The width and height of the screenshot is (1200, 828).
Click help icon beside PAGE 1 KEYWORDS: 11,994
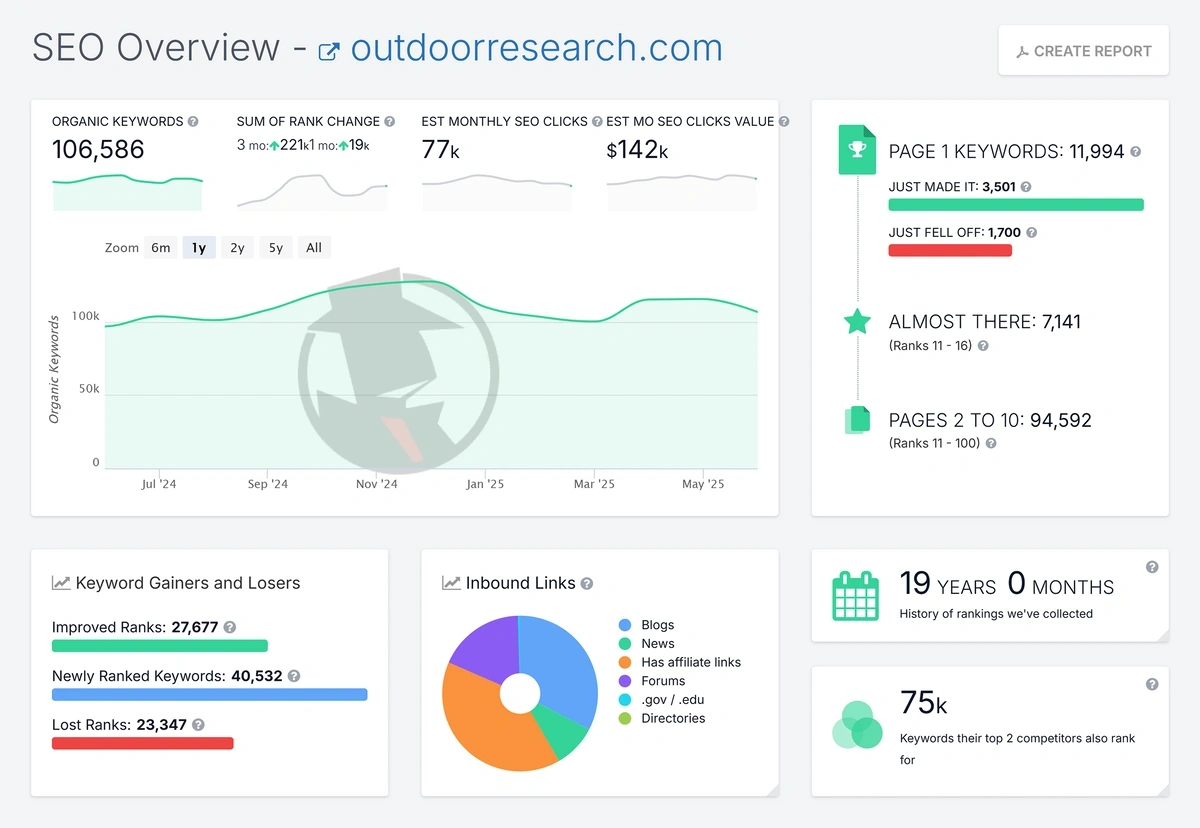click(1135, 152)
